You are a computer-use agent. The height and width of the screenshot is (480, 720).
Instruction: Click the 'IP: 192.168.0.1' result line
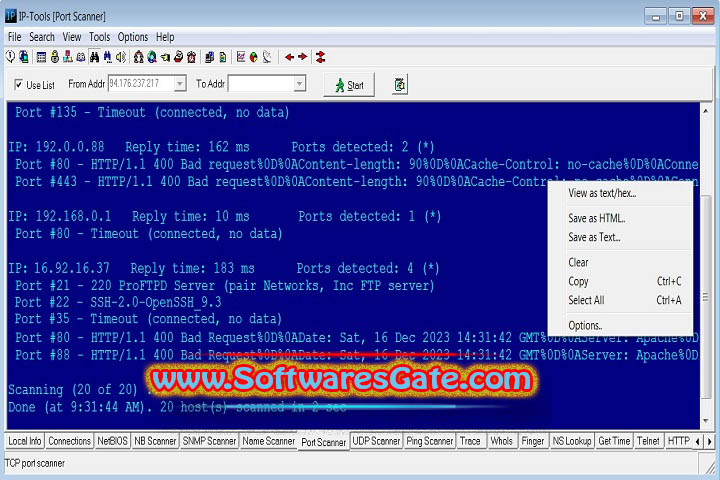click(225, 216)
